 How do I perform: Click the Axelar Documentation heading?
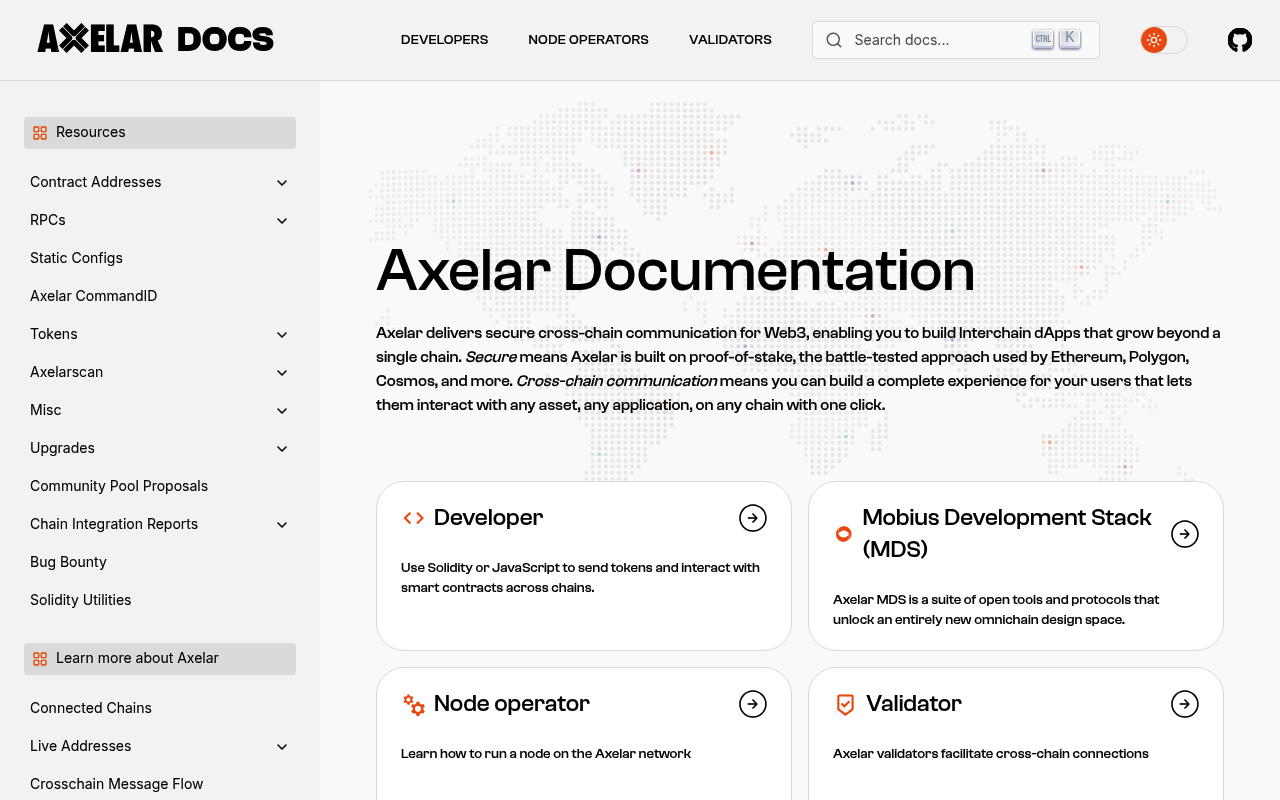pos(675,270)
